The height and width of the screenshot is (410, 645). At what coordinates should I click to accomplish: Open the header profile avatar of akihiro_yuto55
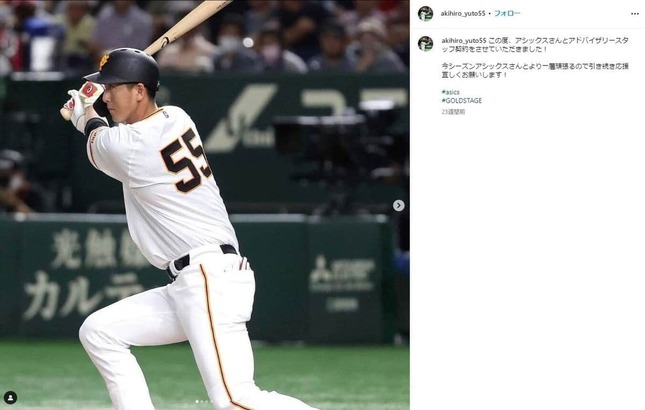(x=425, y=14)
